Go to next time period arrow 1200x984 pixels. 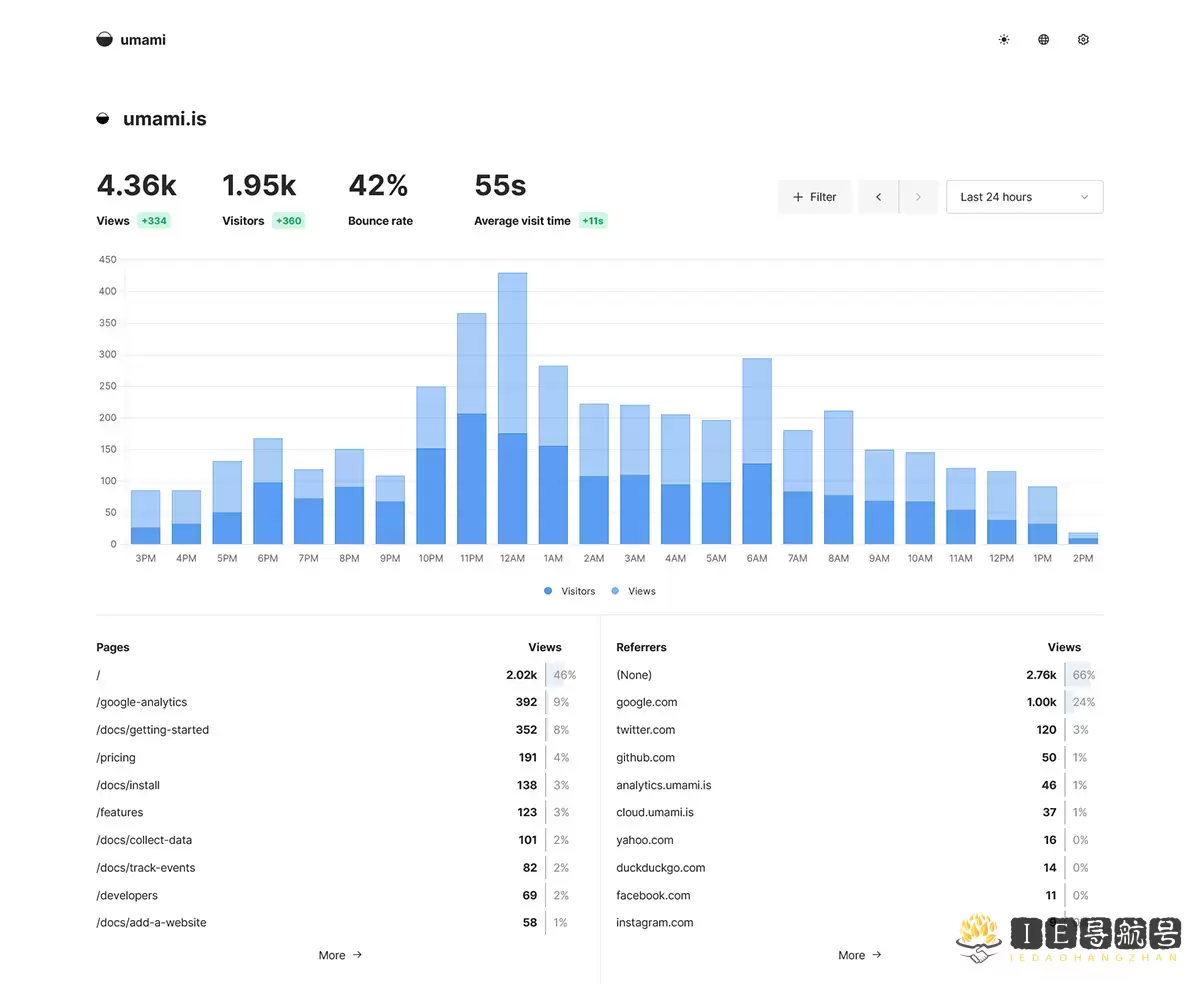[918, 197]
